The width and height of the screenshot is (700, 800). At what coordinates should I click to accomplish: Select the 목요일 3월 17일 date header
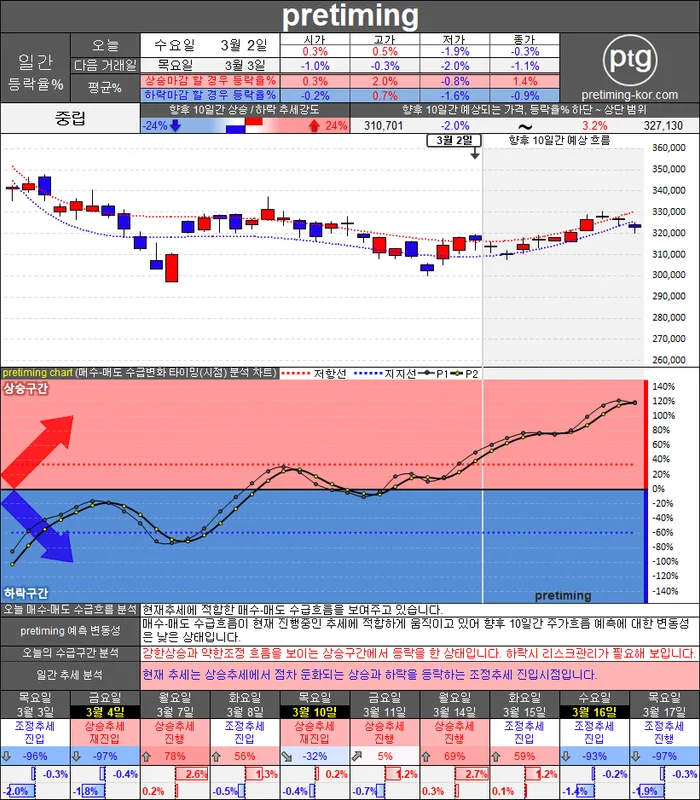665,705
